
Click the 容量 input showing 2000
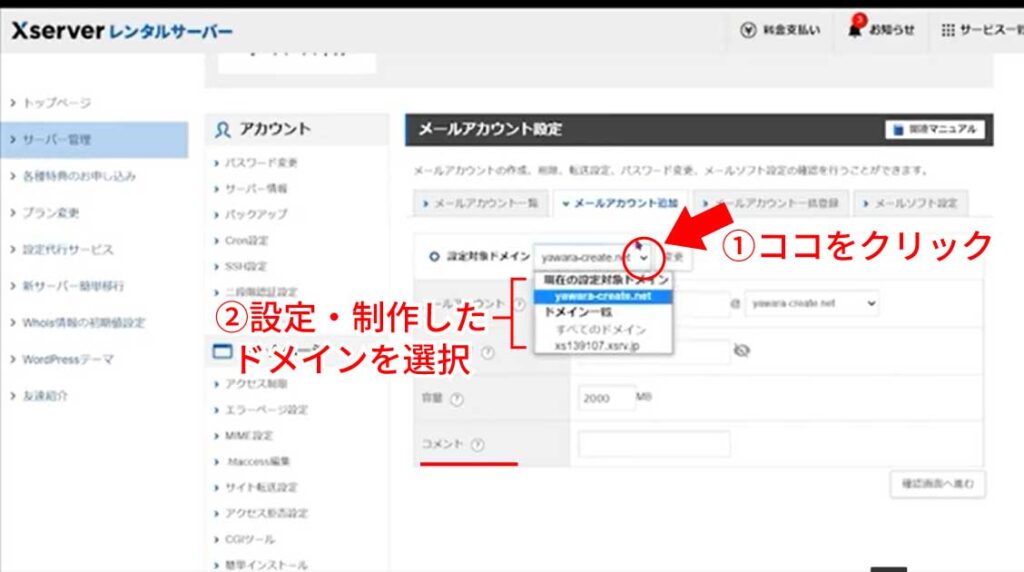point(606,398)
